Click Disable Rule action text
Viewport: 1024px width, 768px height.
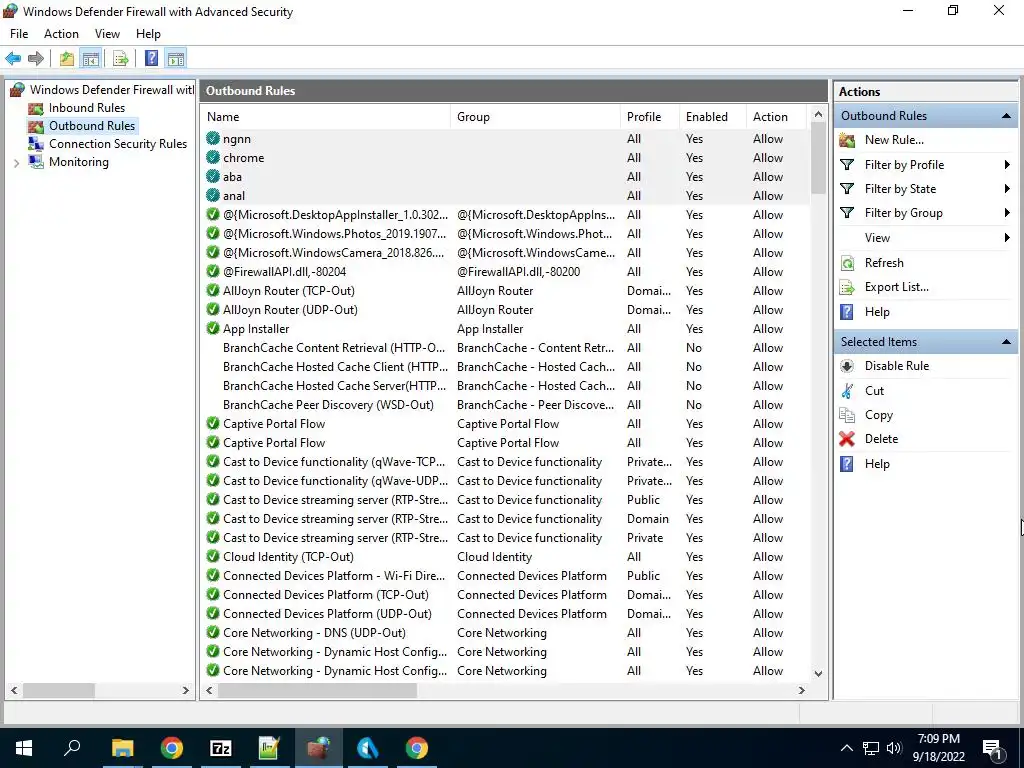[x=897, y=366]
